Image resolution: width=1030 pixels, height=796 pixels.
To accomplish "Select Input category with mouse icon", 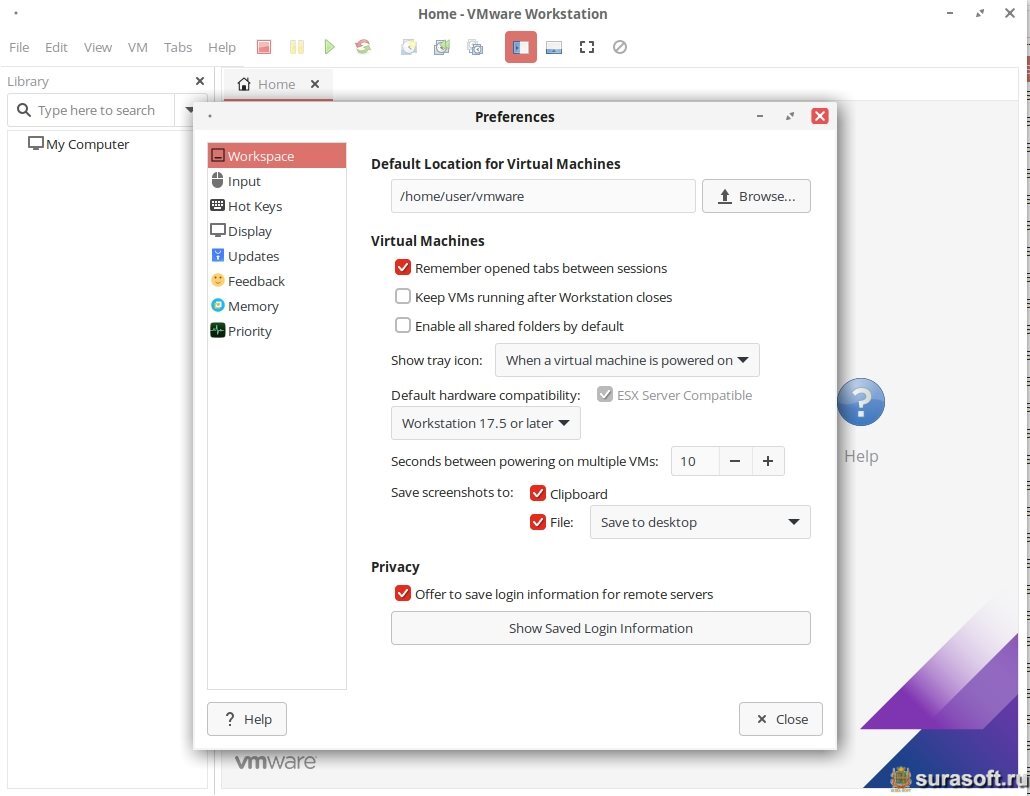I will click(277, 181).
